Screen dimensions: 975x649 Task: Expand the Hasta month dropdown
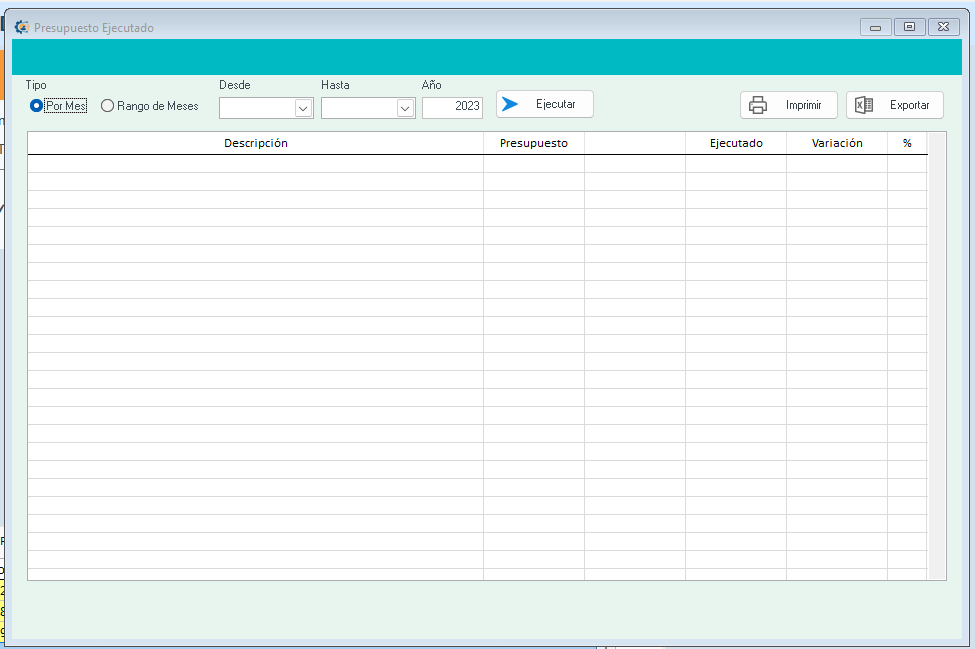(x=405, y=108)
